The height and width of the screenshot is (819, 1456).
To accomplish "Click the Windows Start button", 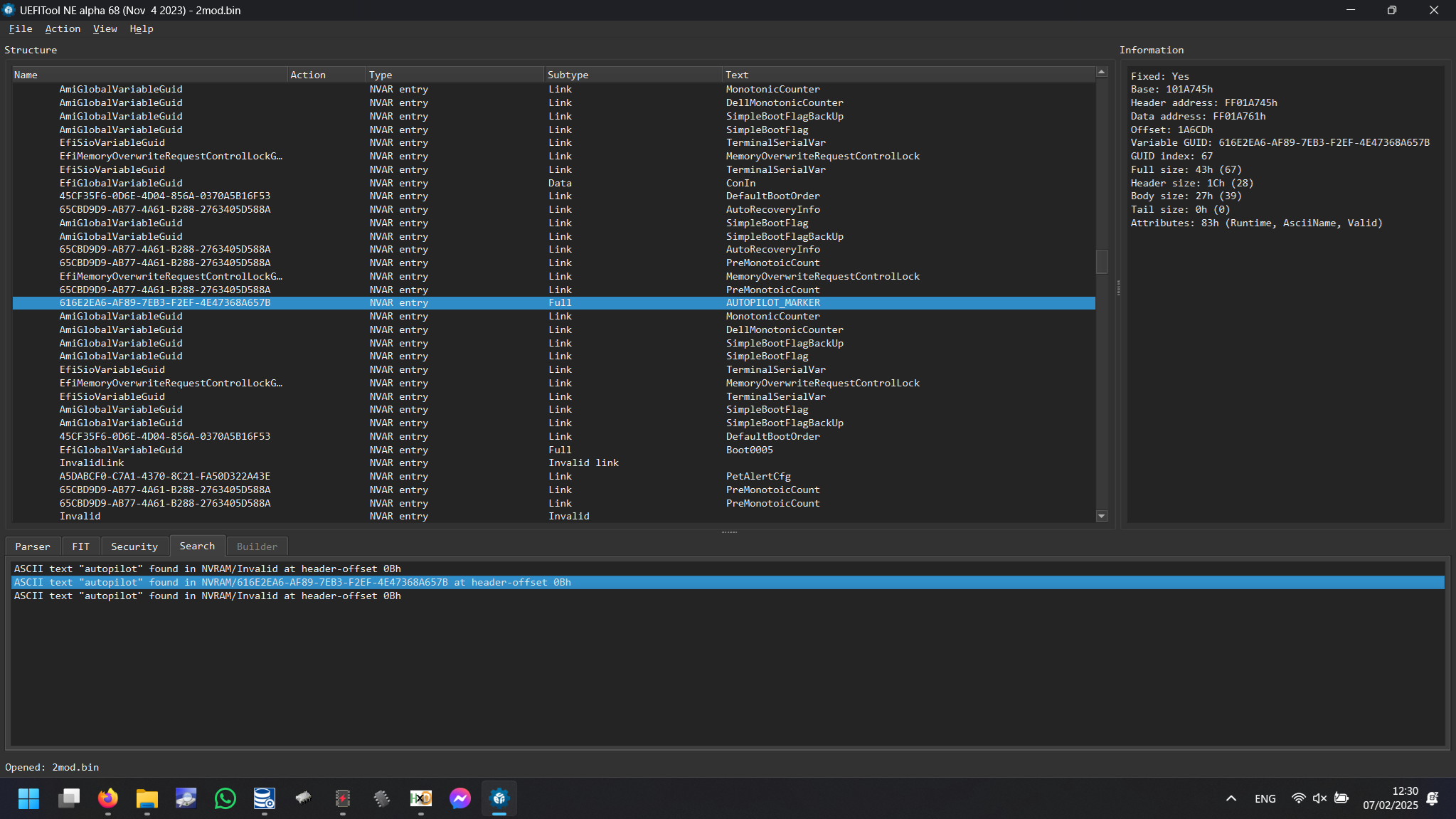I will pos(28,798).
